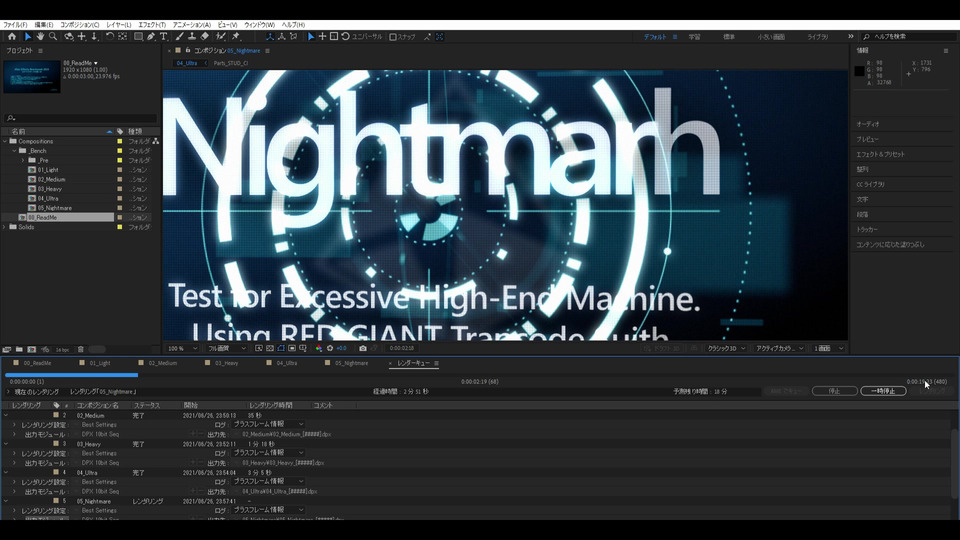Expand the Solids folder in Project

pos(5,227)
